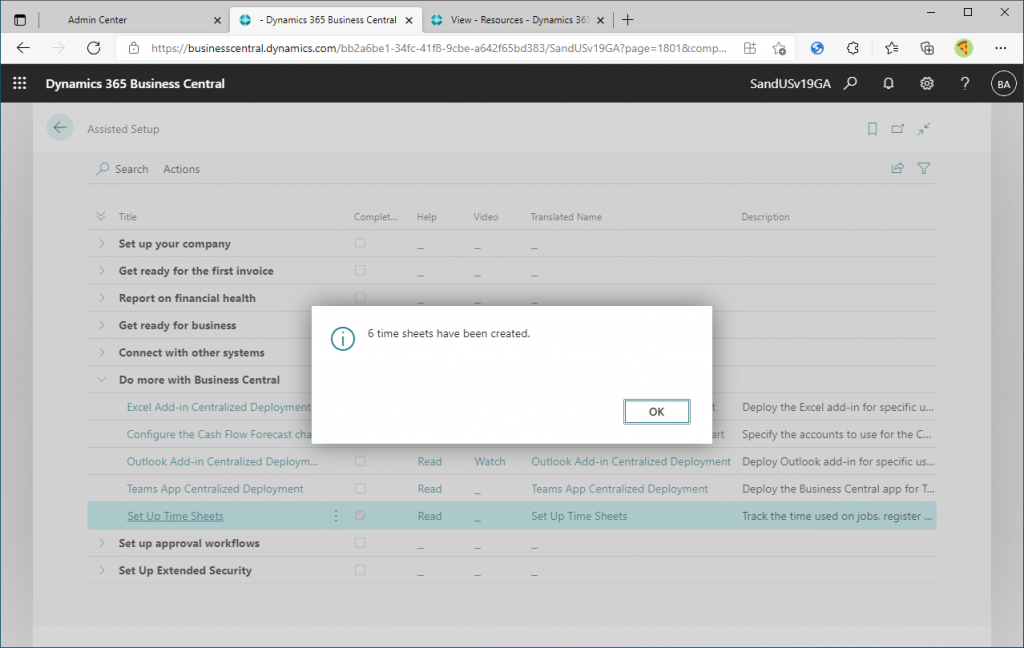Click the browser address bar URL
This screenshot has width=1024, height=648.
[x=438, y=48]
